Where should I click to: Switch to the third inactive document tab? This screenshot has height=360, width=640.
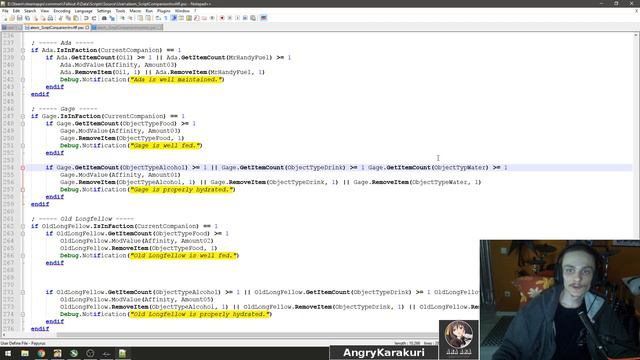[127, 27]
